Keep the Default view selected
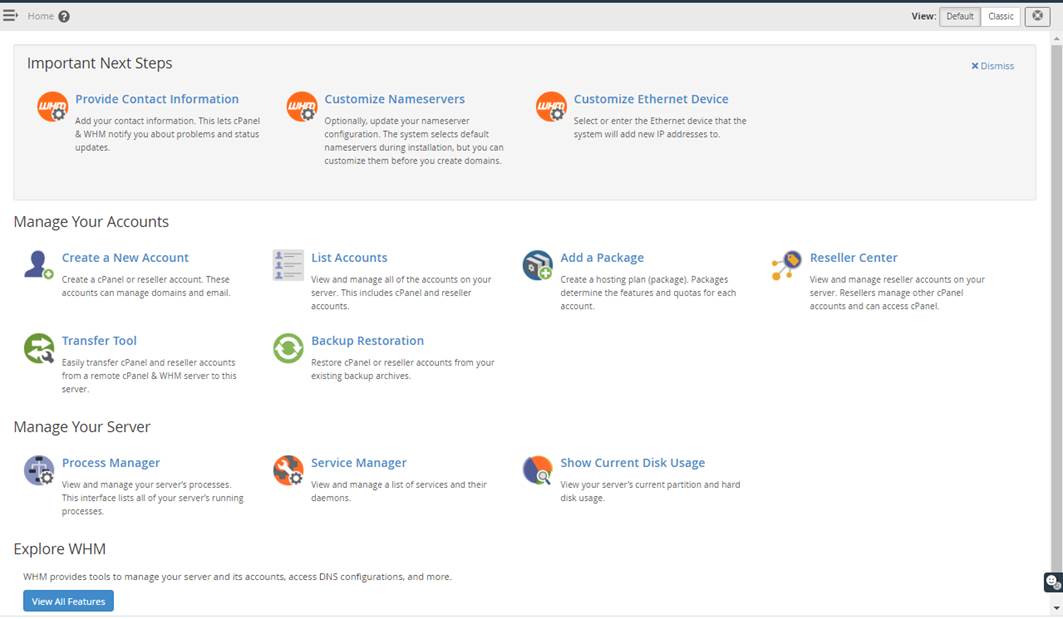 (959, 16)
